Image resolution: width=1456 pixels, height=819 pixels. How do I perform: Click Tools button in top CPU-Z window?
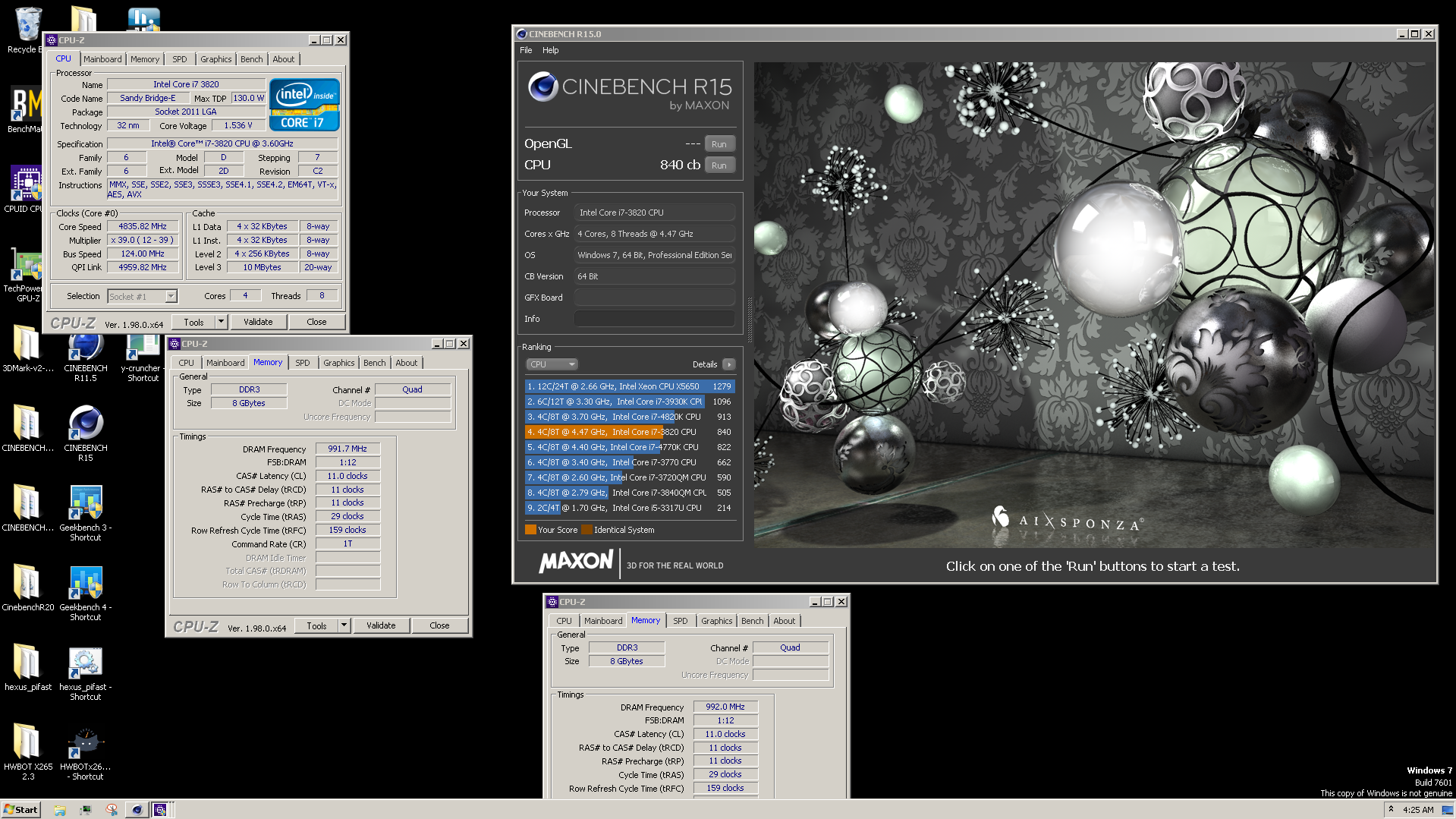click(193, 322)
